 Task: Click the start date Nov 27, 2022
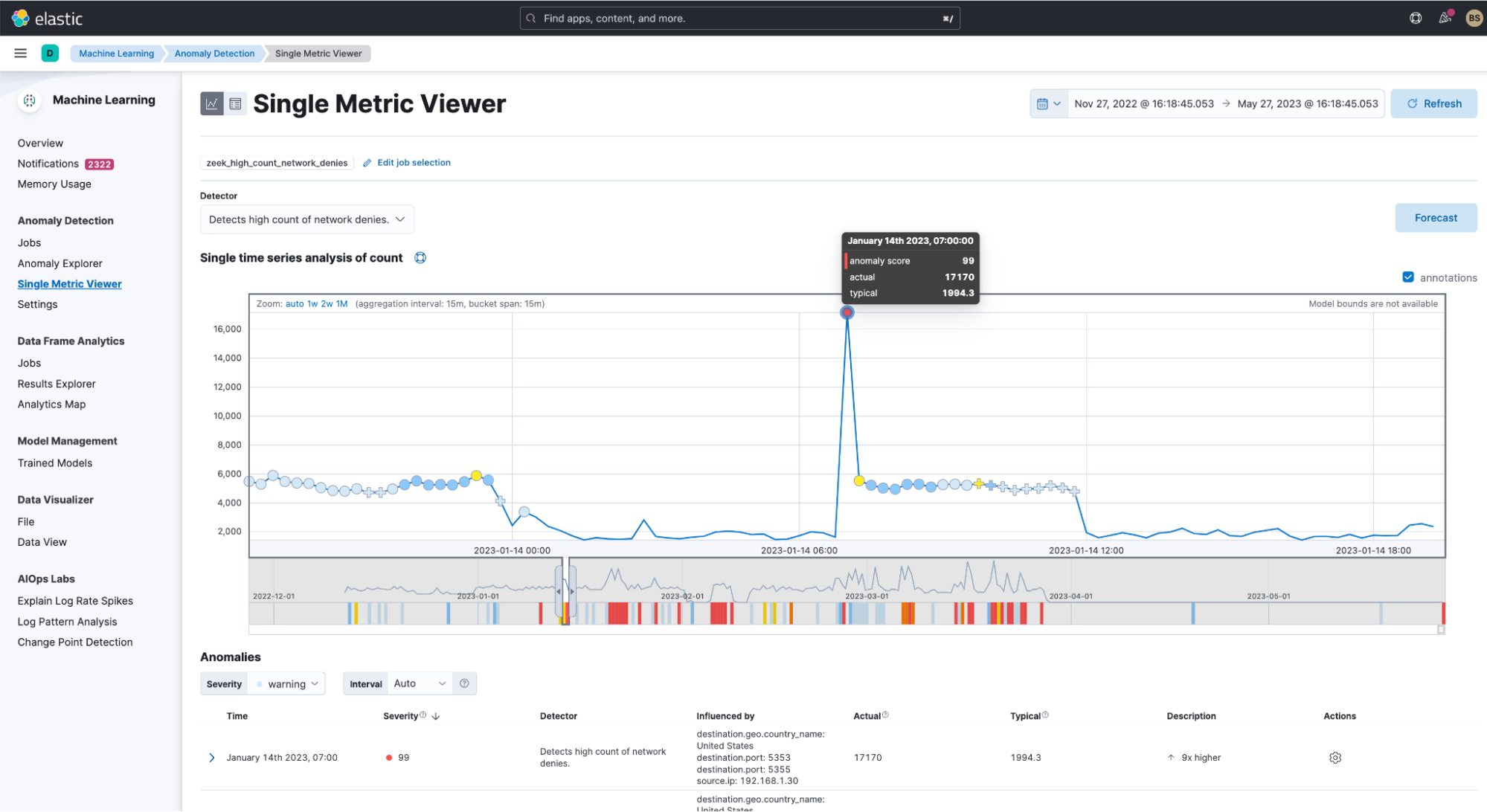coord(1144,104)
